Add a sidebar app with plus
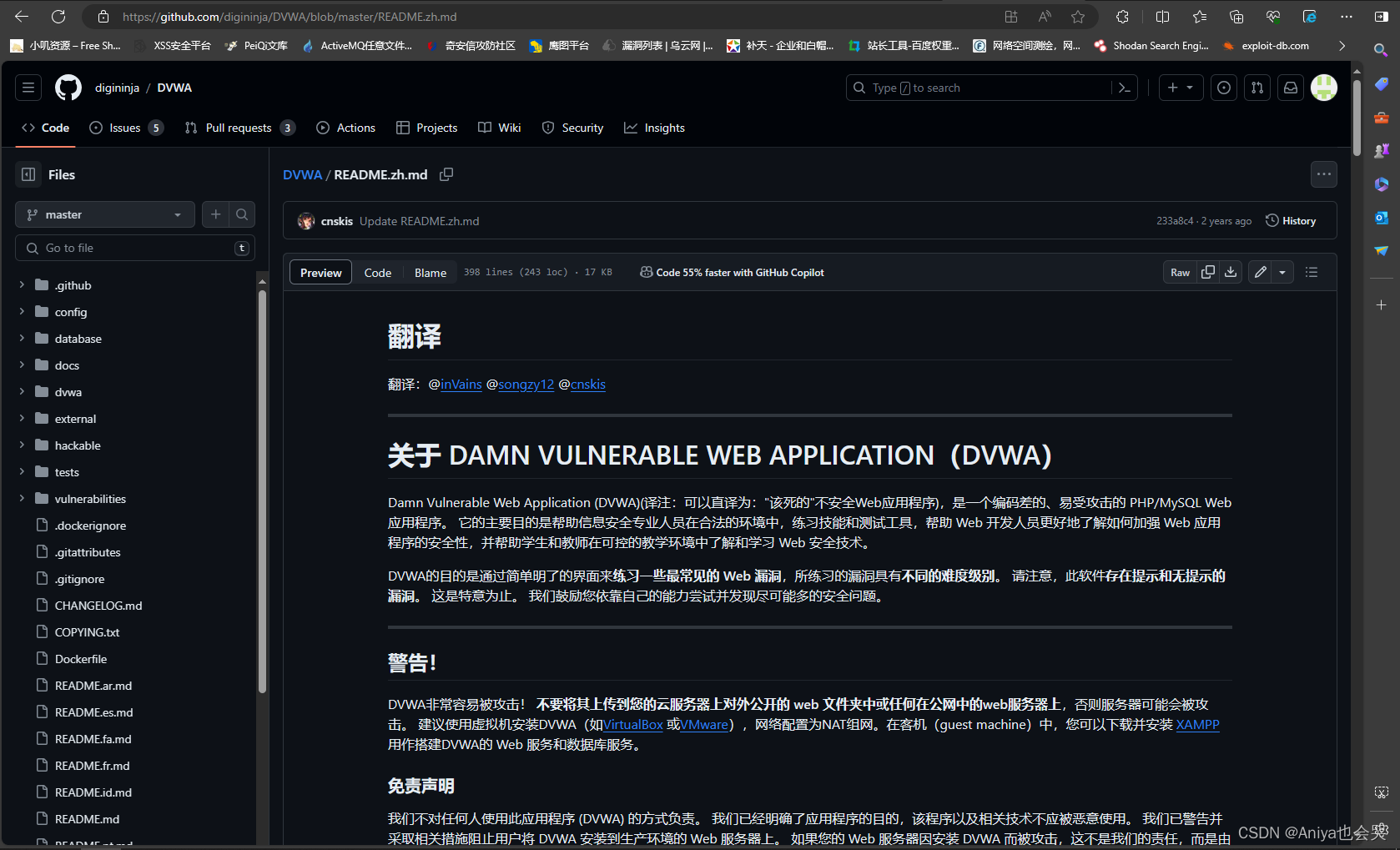1400x850 pixels. coord(1381,305)
